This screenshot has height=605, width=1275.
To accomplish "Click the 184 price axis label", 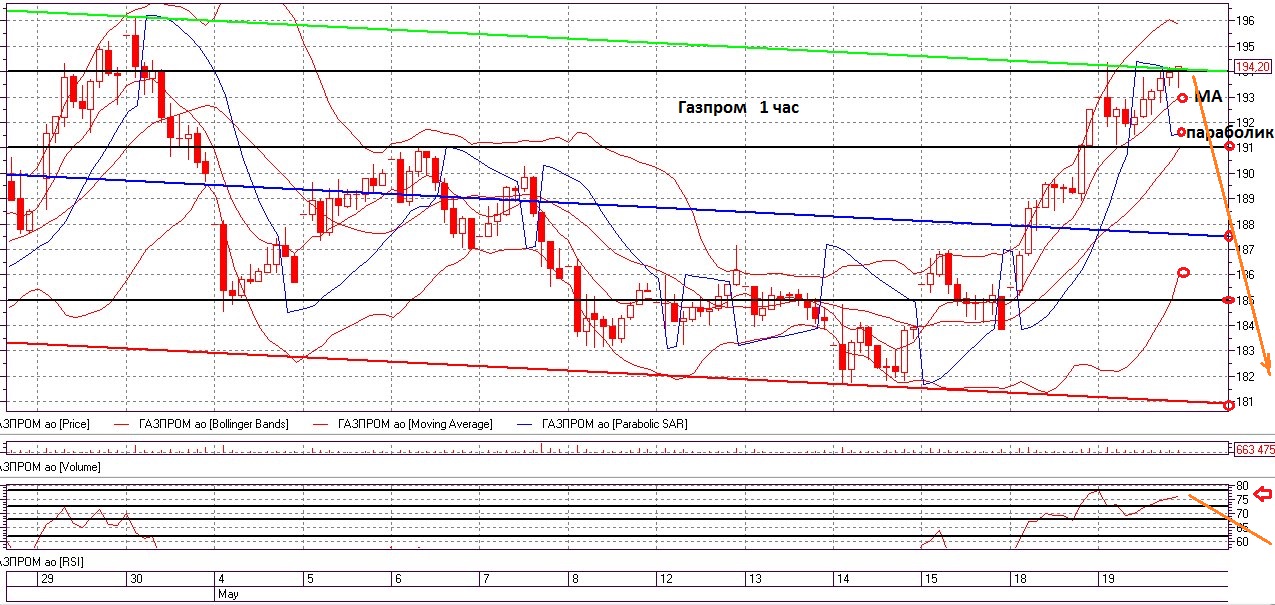I will click(1246, 326).
